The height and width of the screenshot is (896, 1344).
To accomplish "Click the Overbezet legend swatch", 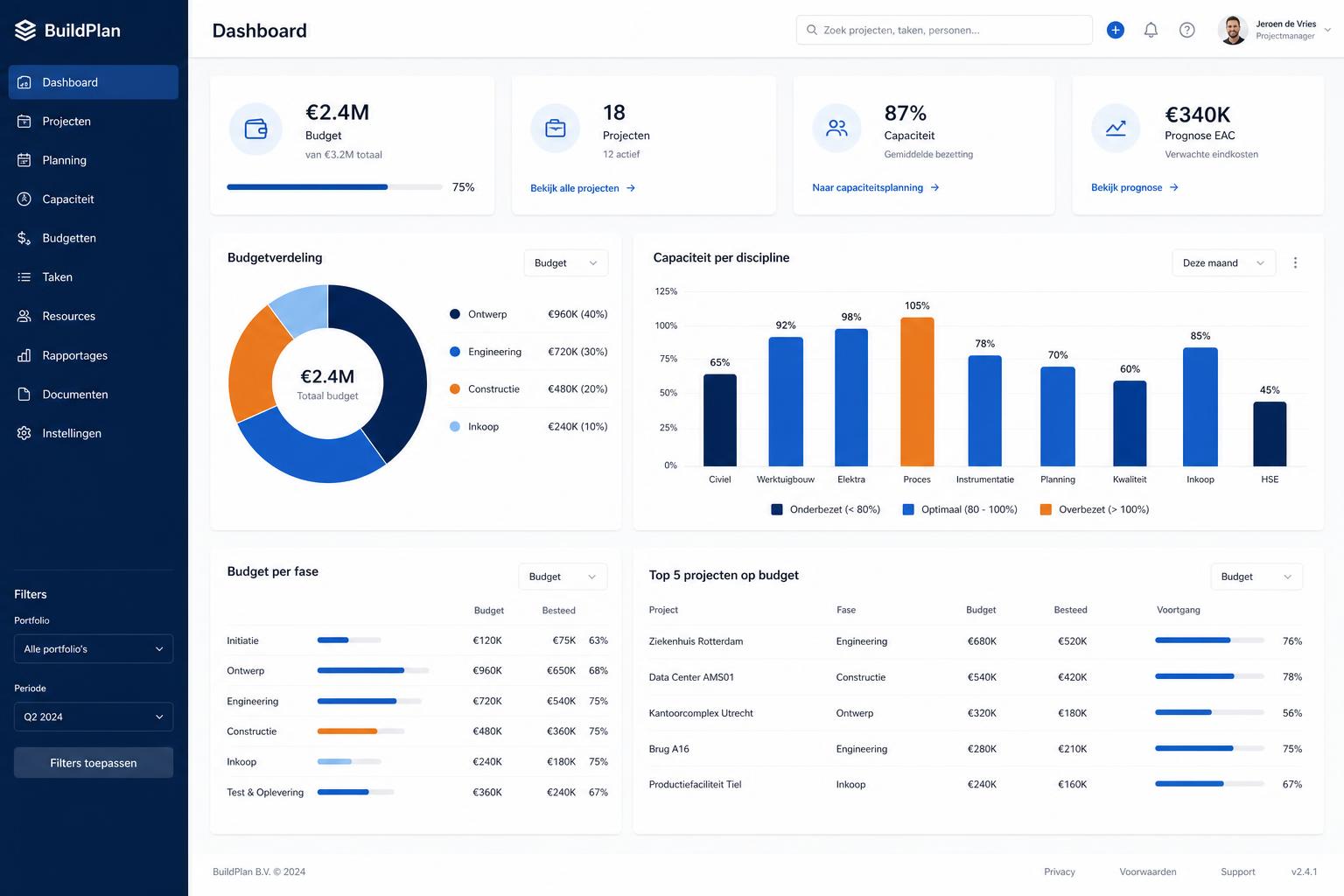I will [1046, 509].
